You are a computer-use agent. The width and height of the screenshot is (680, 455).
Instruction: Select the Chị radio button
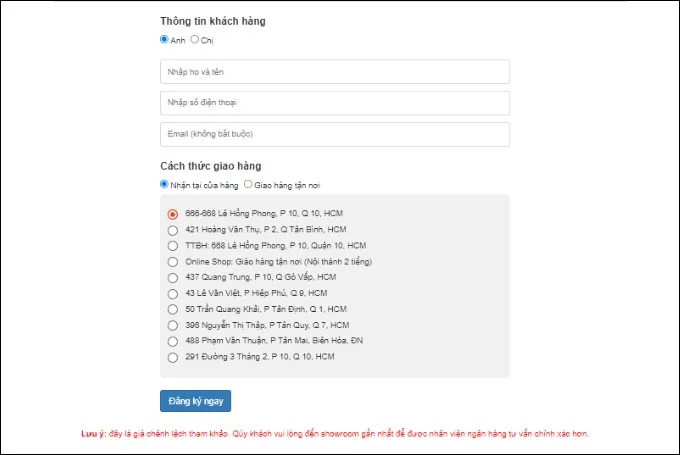click(195, 39)
